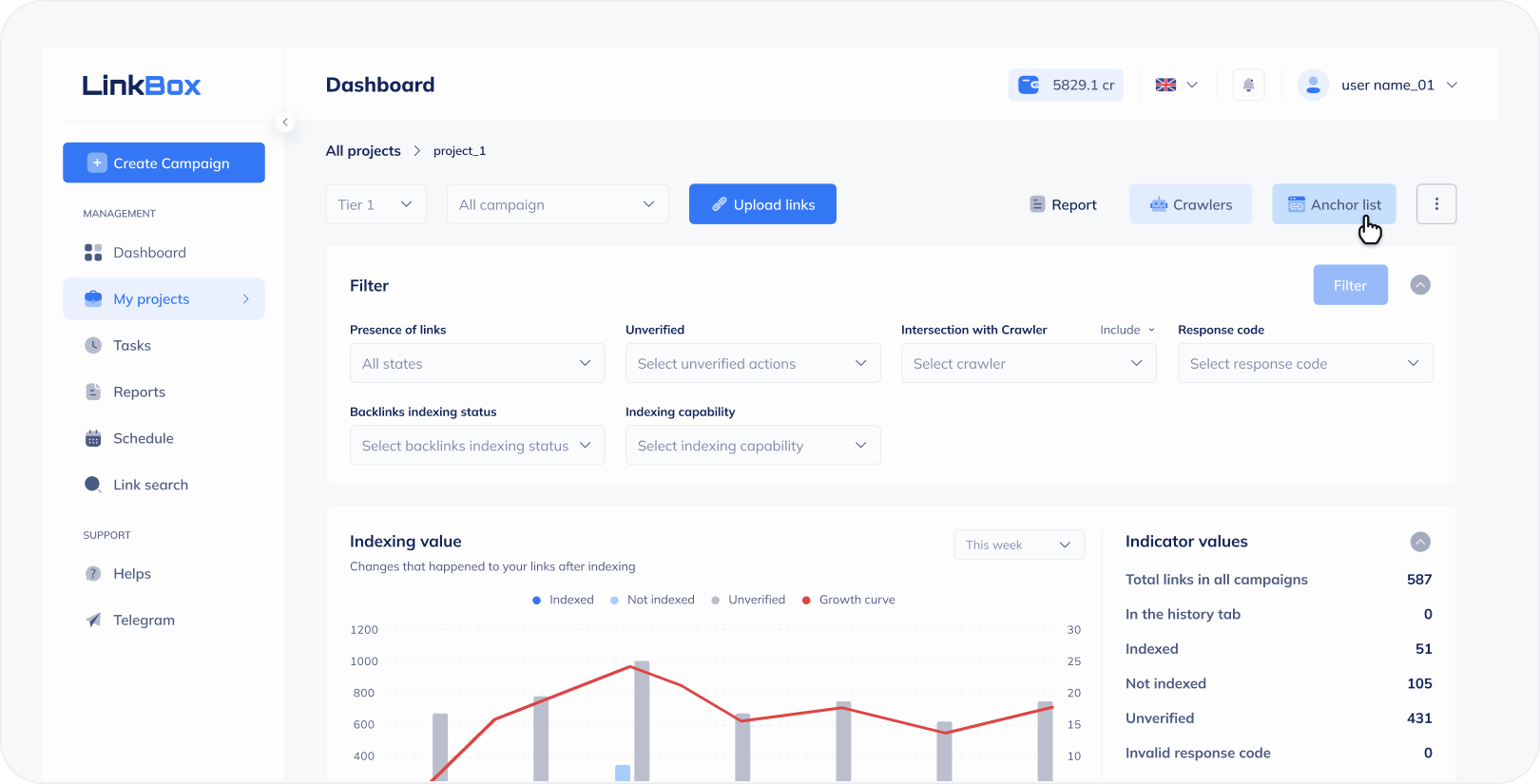Click the calendar icon beside Schedule
The width and height of the screenshot is (1540, 784).
click(x=93, y=439)
